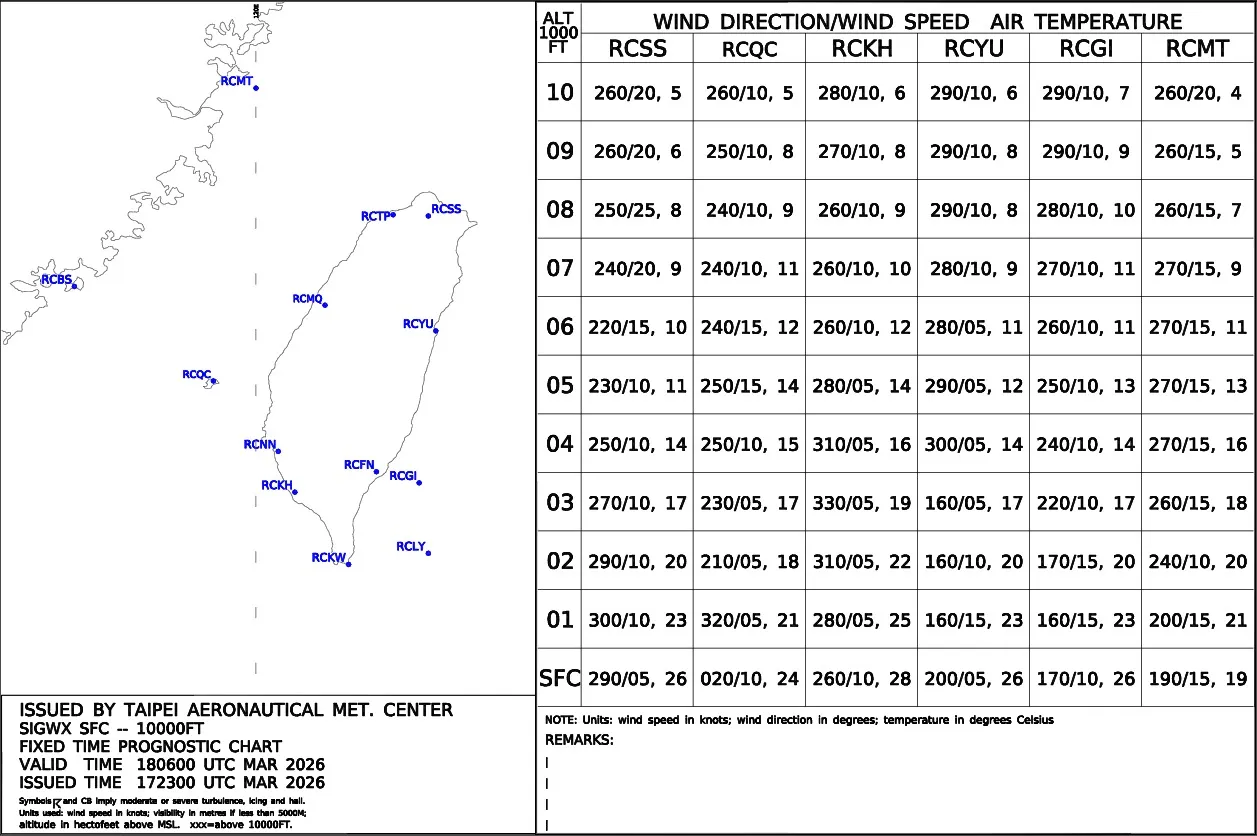Image resolution: width=1257 pixels, height=836 pixels.
Task: Click the RCMQ station dot on the map
Action: pyautogui.click(x=325, y=305)
